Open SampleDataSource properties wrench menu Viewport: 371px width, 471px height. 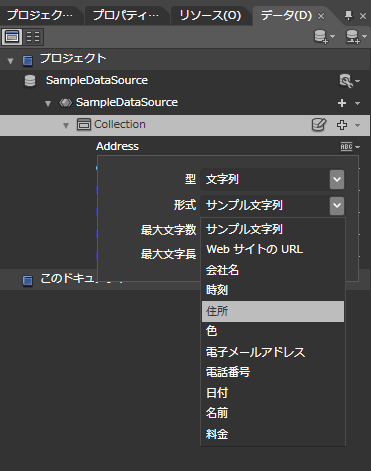coord(349,81)
